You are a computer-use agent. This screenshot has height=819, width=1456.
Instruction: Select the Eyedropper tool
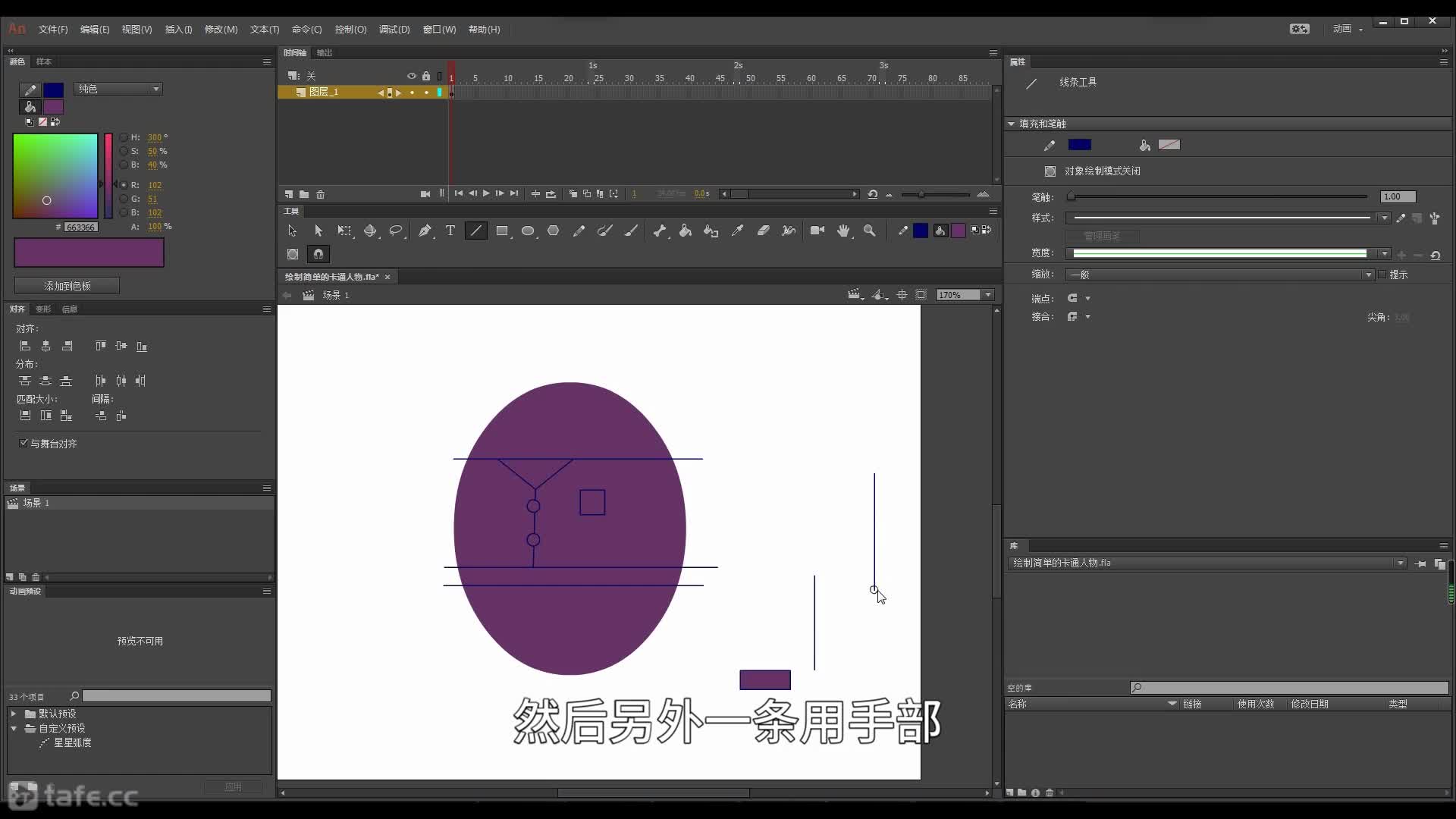tap(737, 231)
